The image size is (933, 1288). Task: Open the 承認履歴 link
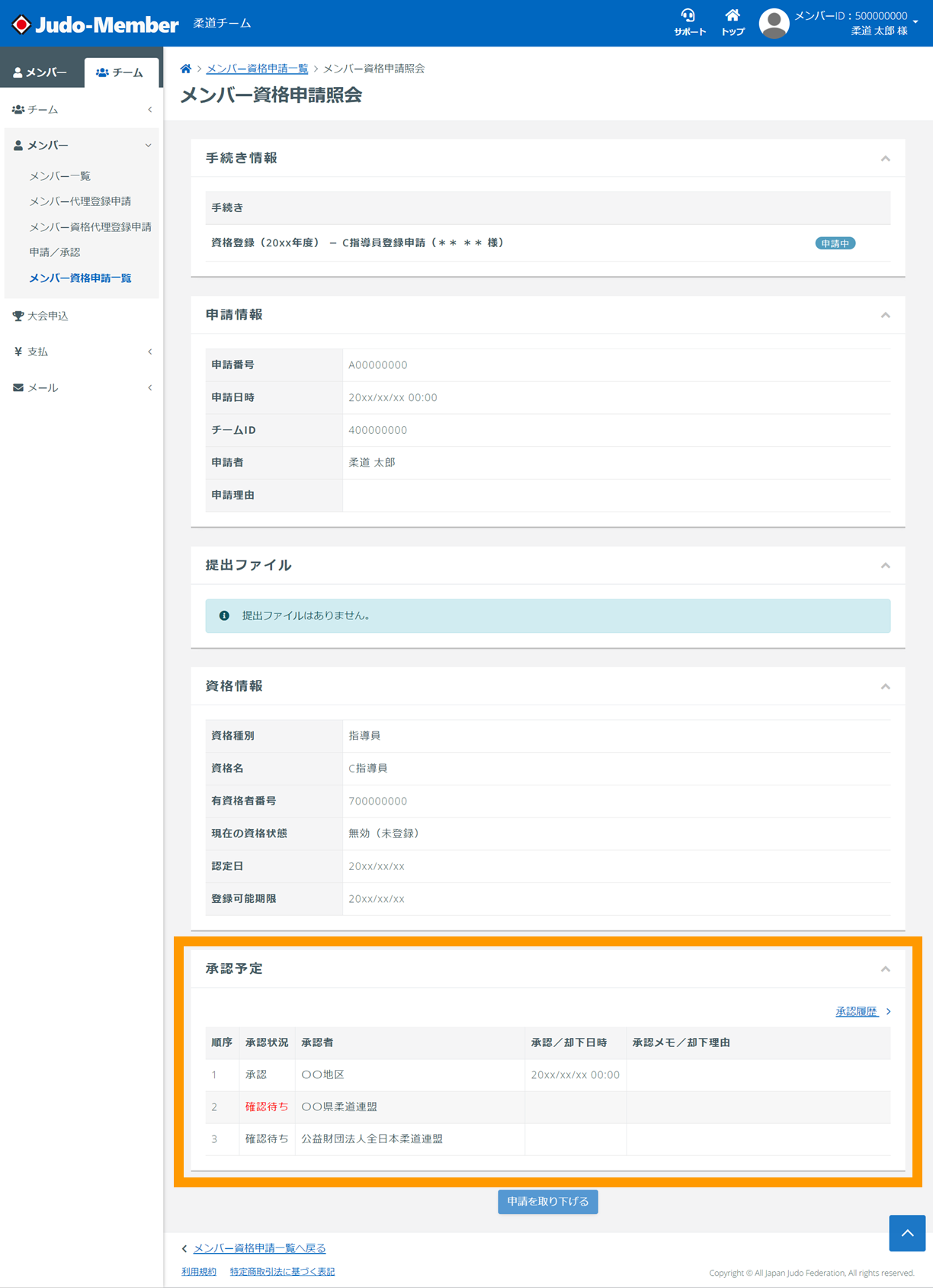[858, 1011]
